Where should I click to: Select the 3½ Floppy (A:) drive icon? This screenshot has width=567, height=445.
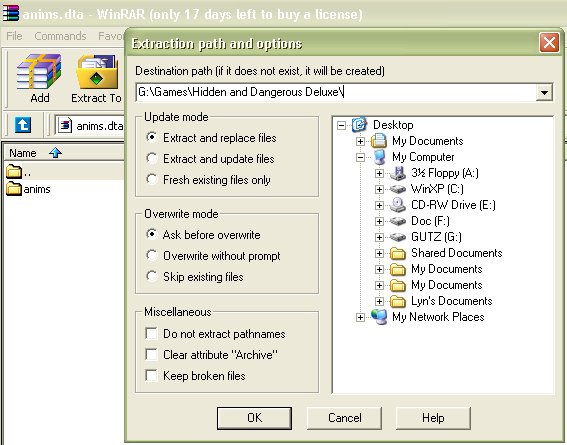pos(398,173)
